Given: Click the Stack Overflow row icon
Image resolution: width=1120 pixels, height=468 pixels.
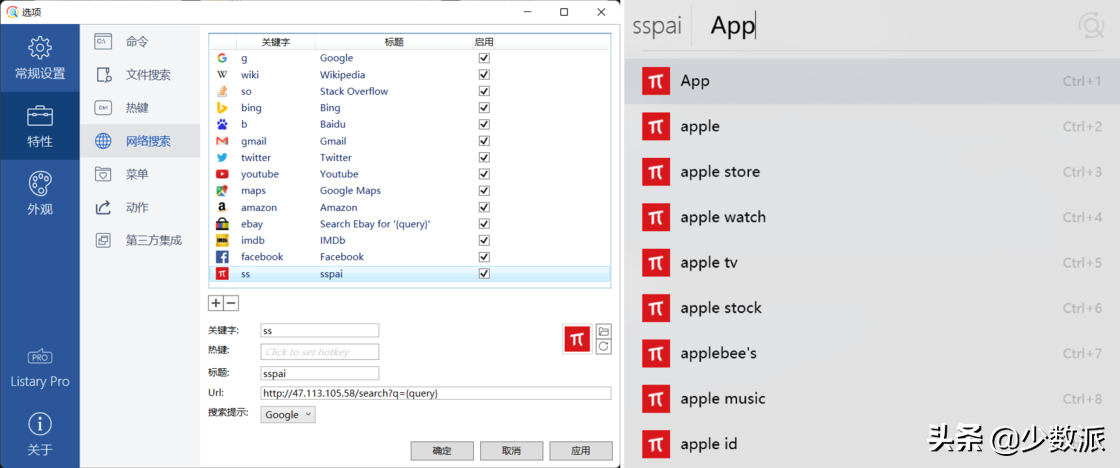Looking at the screenshot, I should coord(222,91).
